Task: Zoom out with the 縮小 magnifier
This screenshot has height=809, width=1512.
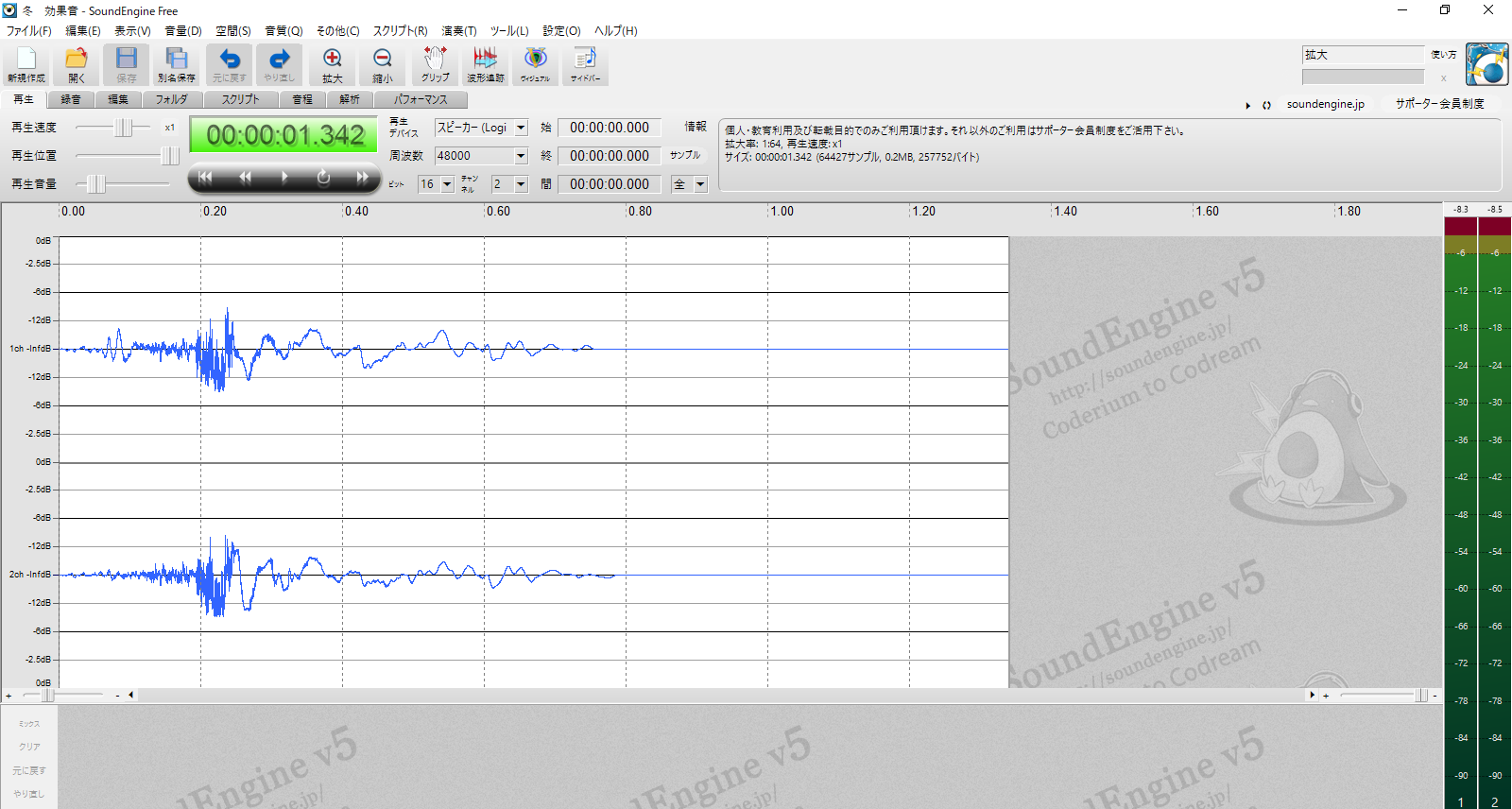Action: [383, 65]
